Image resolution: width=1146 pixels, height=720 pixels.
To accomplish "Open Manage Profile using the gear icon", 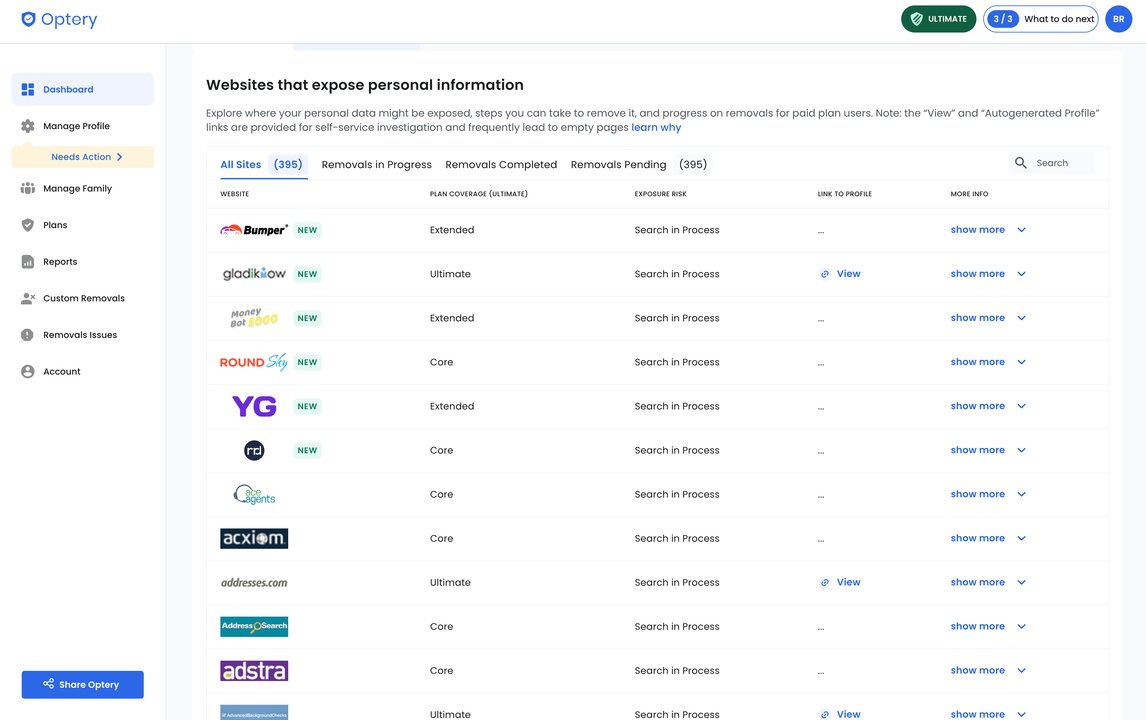I will [x=27, y=125].
